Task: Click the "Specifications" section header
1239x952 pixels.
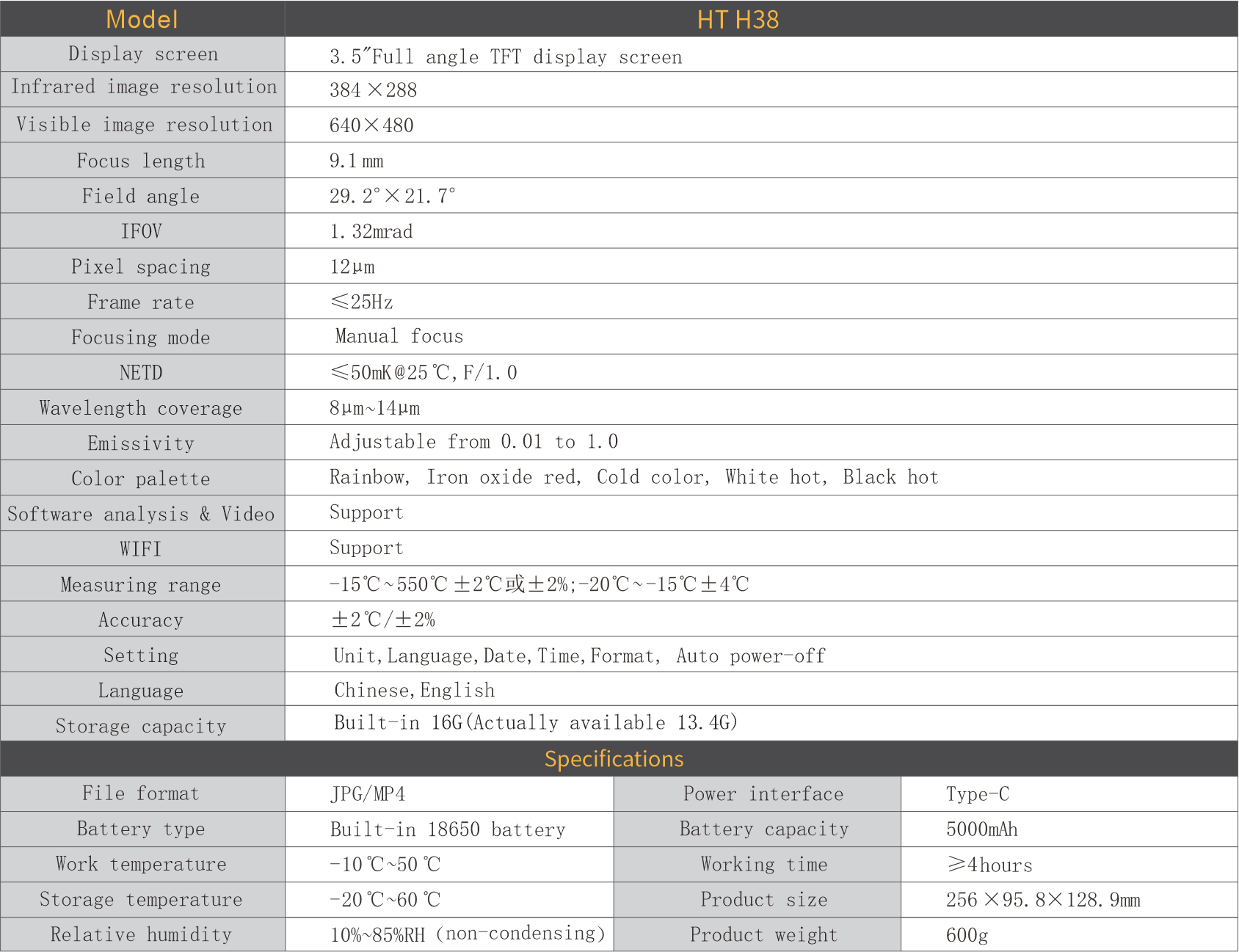Action: point(614,759)
